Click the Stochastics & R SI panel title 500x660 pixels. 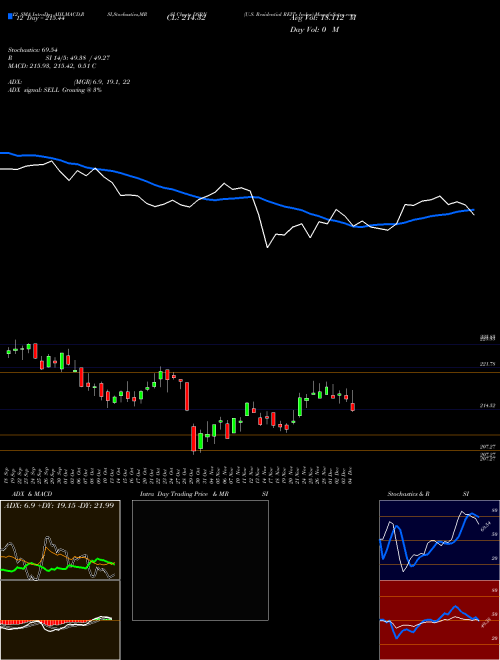[x=428, y=494]
